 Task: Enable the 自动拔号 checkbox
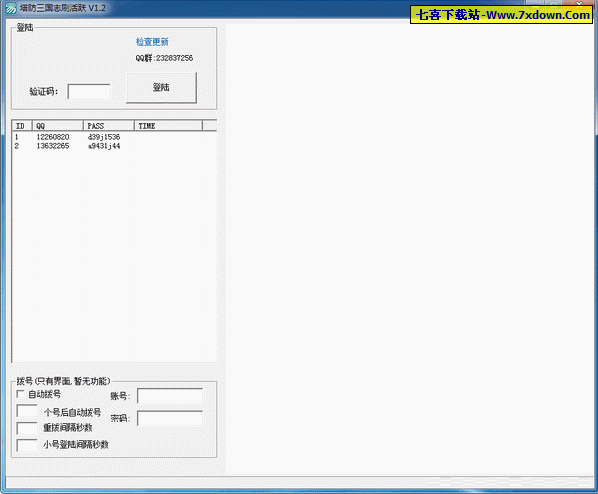pos(20,394)
